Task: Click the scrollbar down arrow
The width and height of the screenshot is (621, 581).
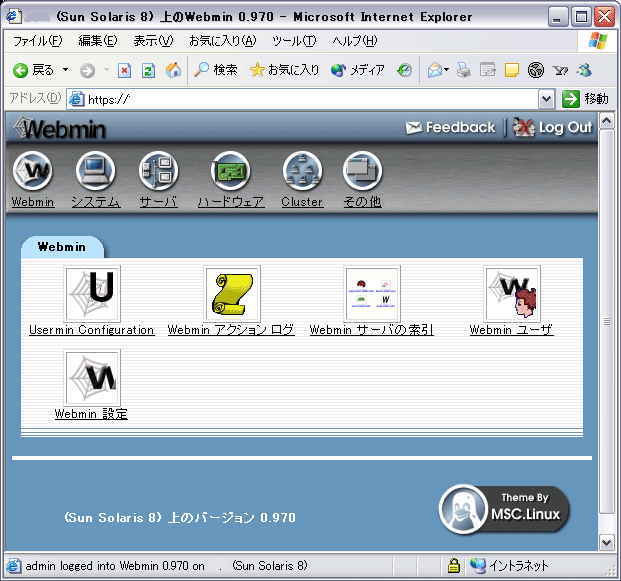Action: pos(606,543)
